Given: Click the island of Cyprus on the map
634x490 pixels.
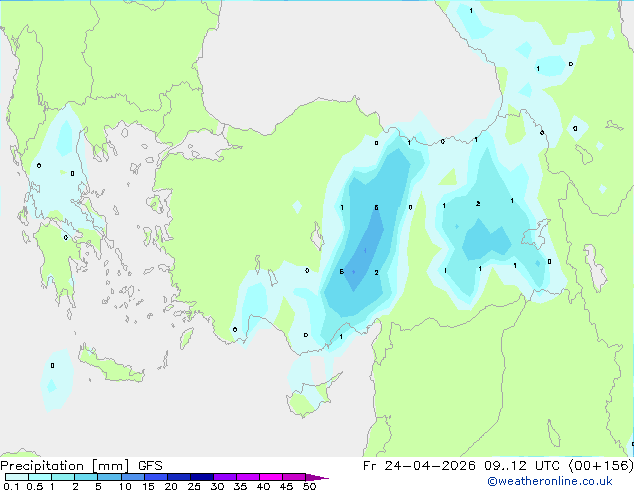Looking at the screenshot, I should click(311, 398).
